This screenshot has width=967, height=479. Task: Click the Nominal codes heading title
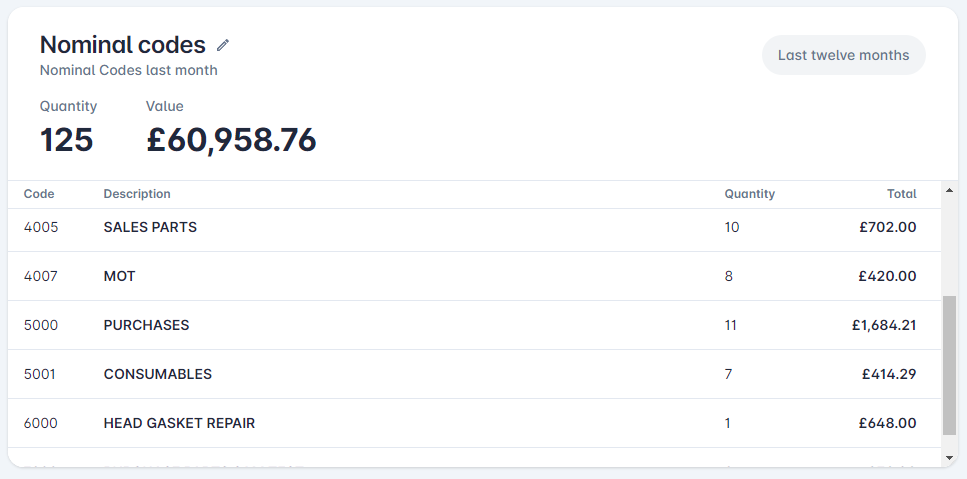123,45
